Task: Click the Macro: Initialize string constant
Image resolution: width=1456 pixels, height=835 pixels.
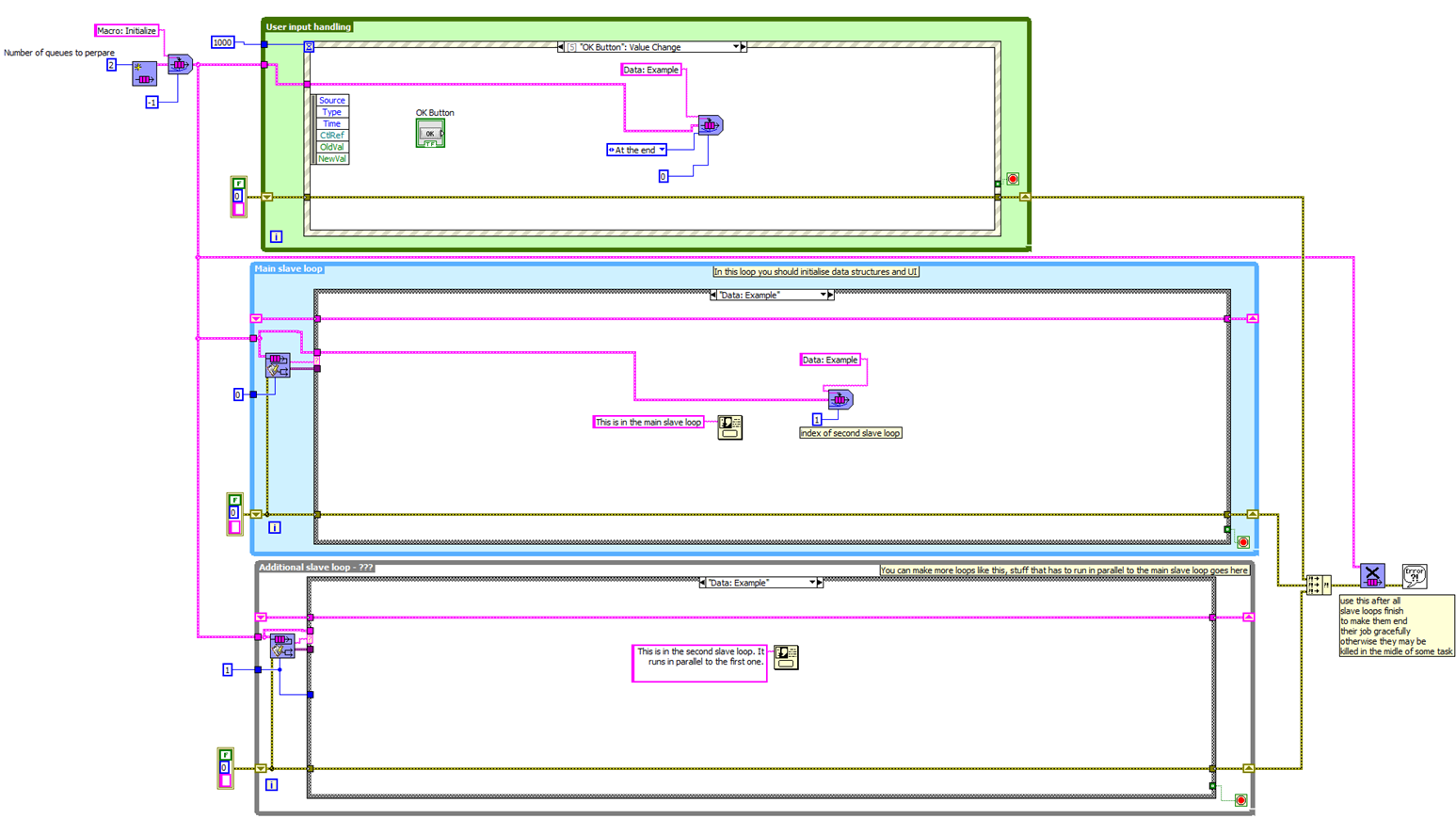Action: point(127,31)
